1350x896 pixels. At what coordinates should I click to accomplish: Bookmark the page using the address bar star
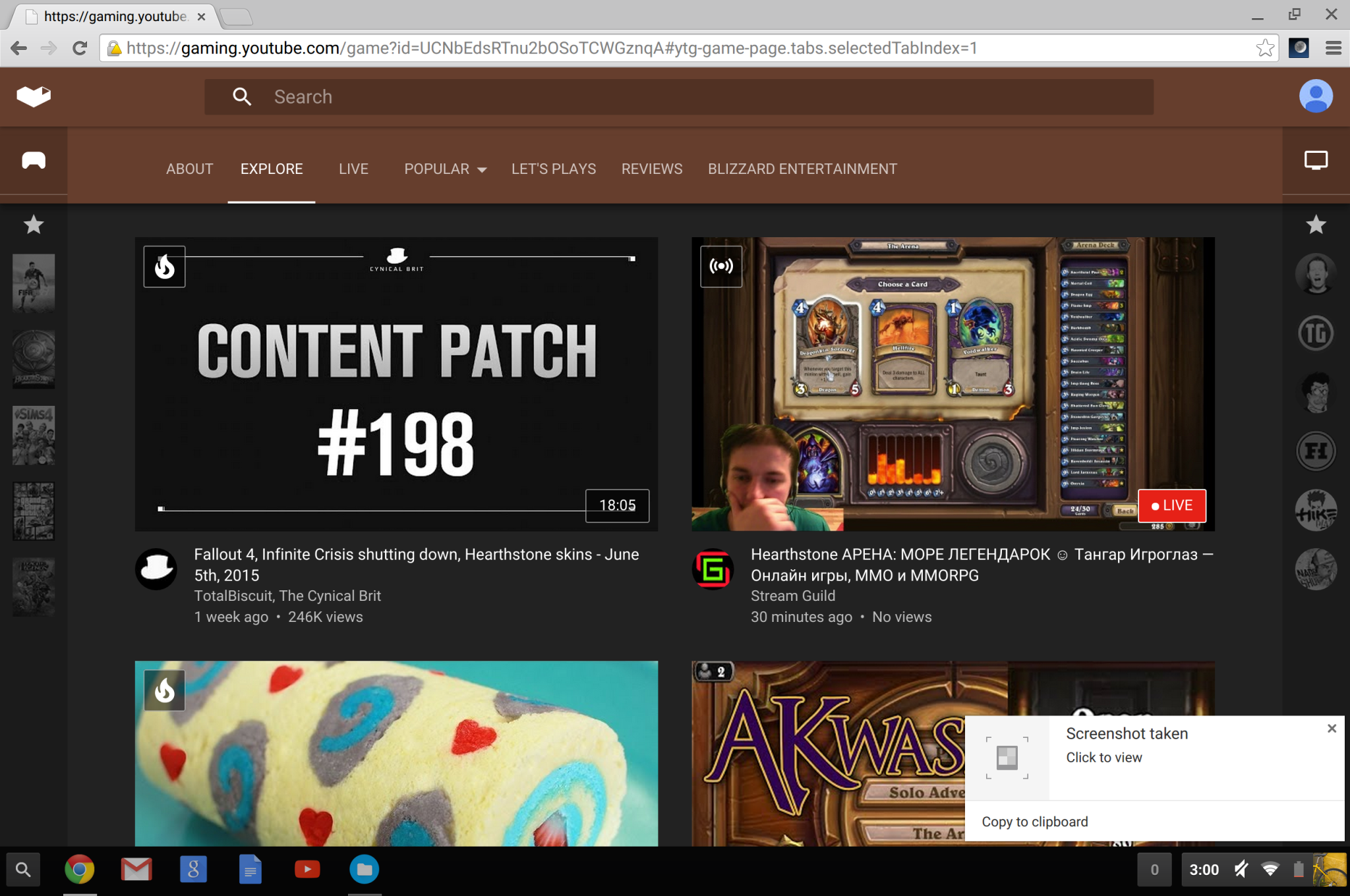pos(1264,47)
